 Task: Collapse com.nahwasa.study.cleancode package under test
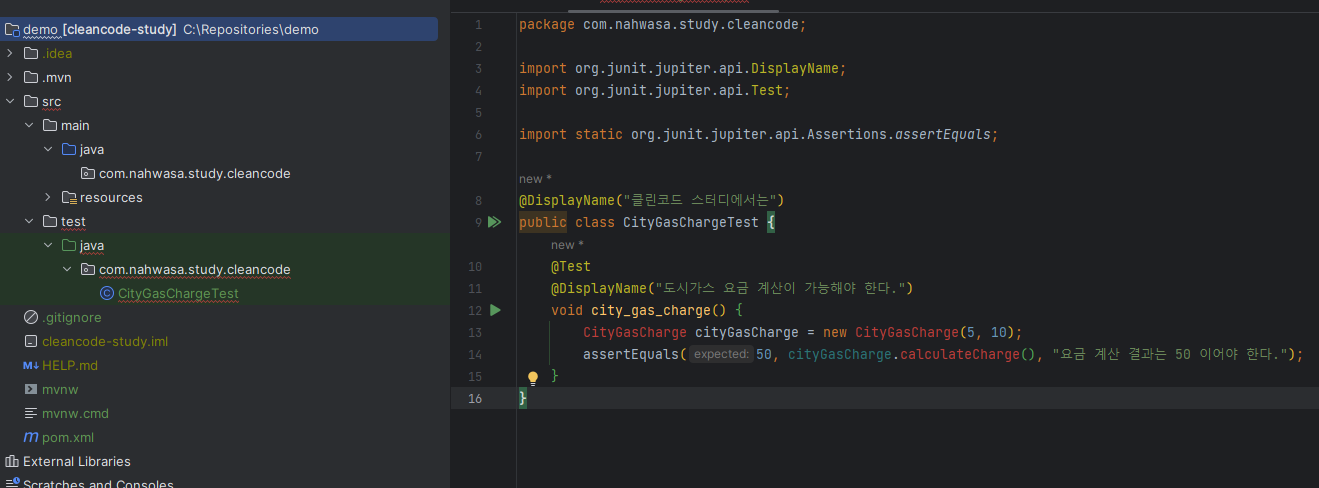[68, 269]
